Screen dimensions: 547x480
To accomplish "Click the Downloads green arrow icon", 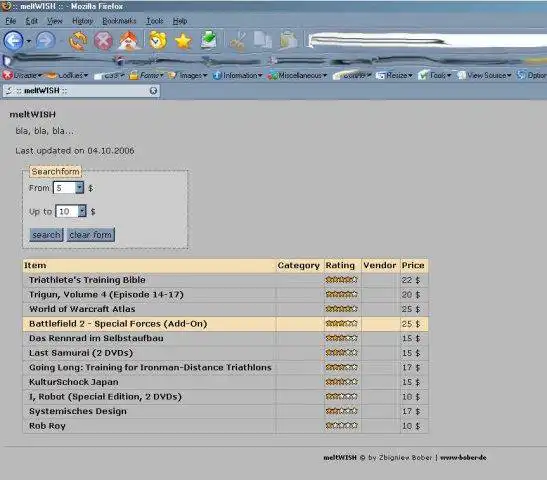I will pos(209,40).
